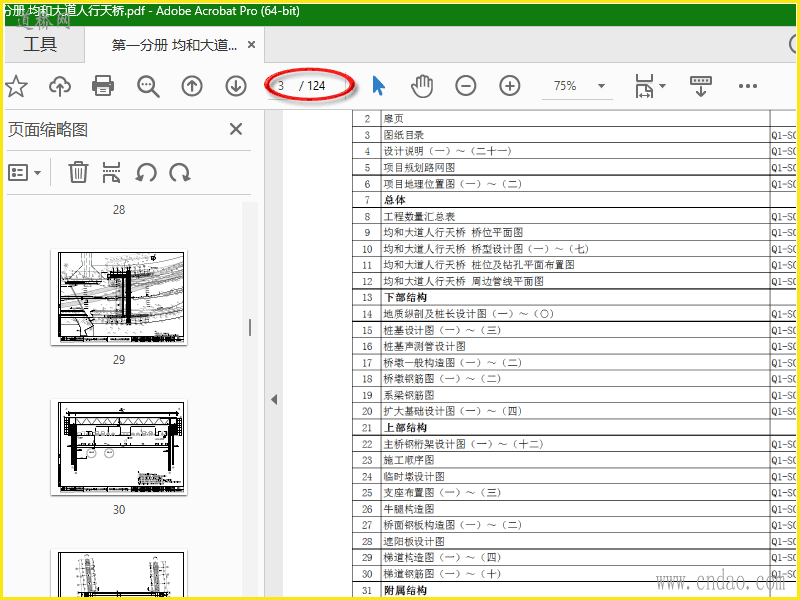The image size is (800, 600).
Task: Click heading 下部结构
Action: pyautogui.click(x=405, y=297)
